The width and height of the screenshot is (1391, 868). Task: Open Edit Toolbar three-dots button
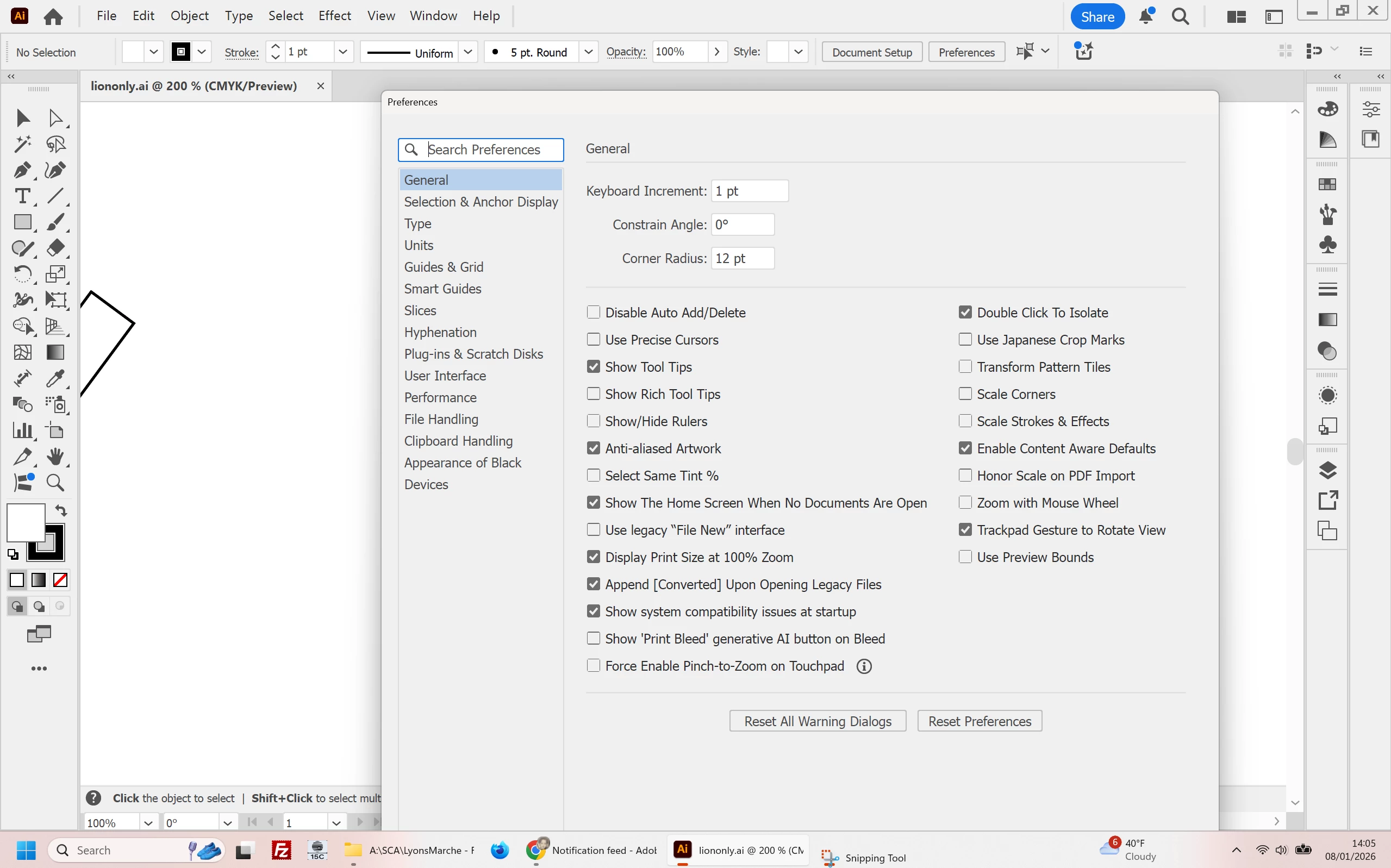tap(39, 668)
